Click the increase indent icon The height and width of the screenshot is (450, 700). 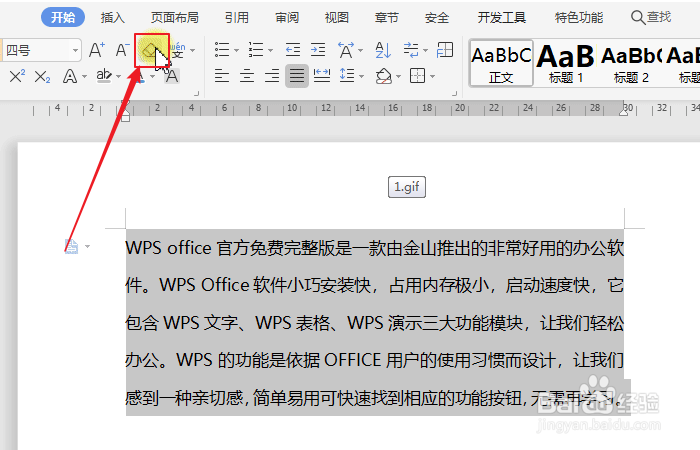[x=318, y=50]
